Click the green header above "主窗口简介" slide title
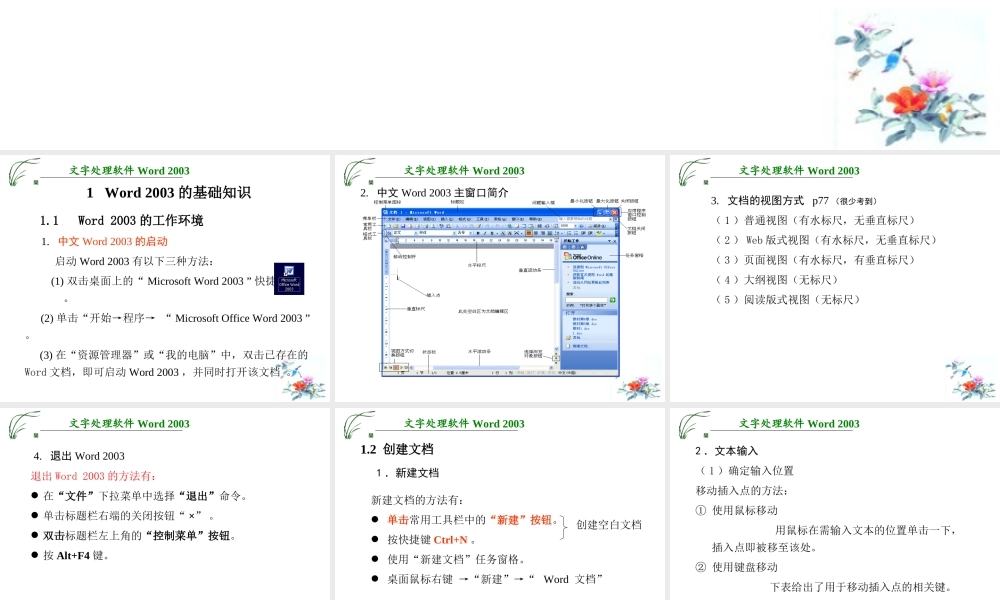 [x=464, y=170]
